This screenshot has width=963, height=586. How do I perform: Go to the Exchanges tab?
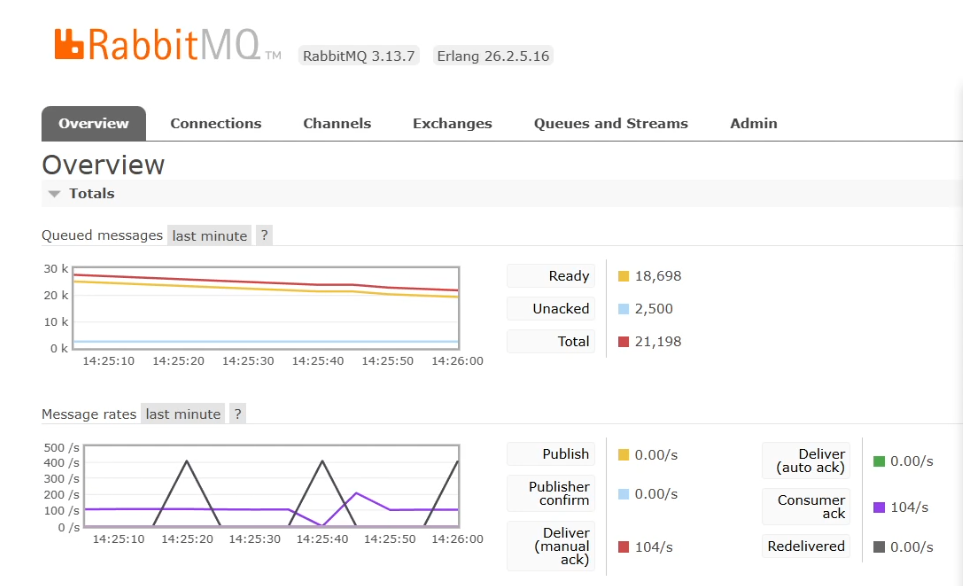[x=453, y=123]
